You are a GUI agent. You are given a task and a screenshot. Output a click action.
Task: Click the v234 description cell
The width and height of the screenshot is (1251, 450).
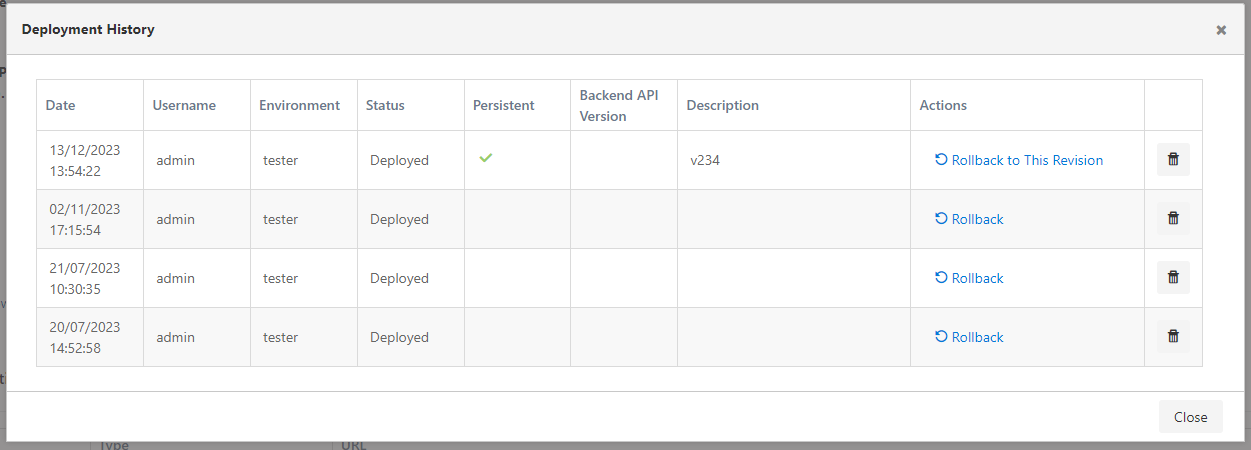(x=705, y=160)
